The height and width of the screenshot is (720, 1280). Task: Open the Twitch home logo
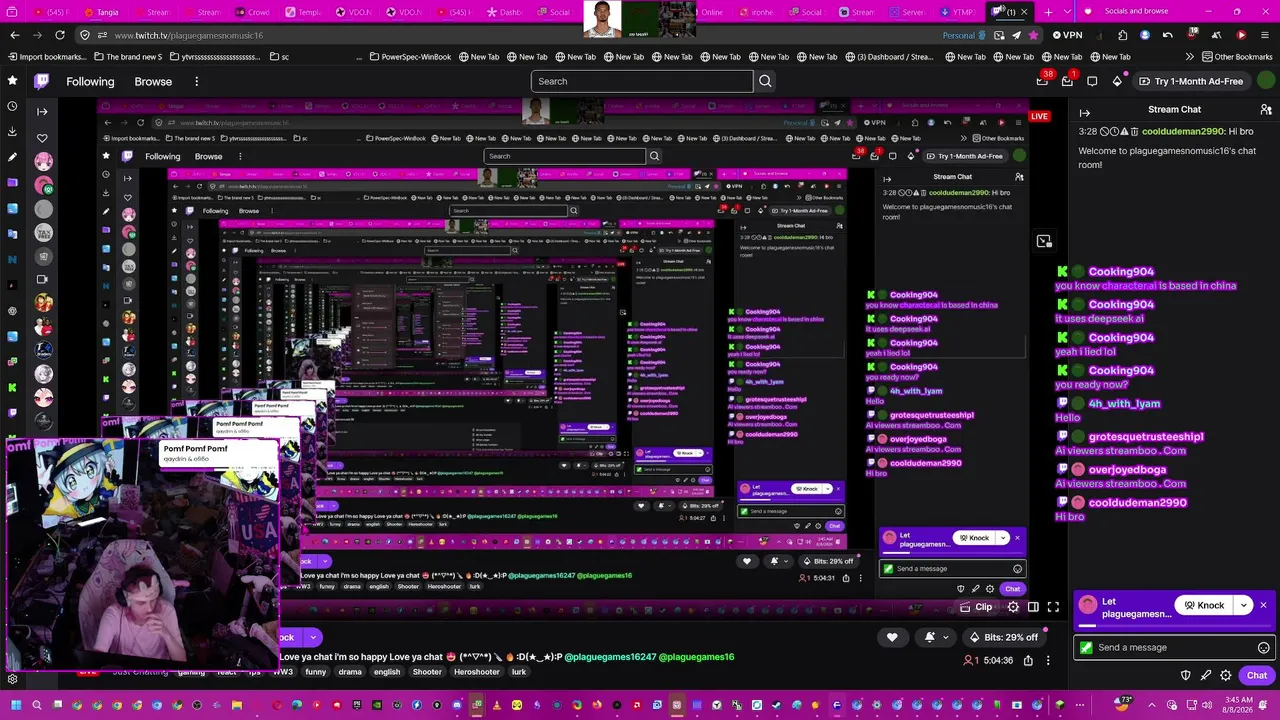pyautogui.click(x=42, y=81)
